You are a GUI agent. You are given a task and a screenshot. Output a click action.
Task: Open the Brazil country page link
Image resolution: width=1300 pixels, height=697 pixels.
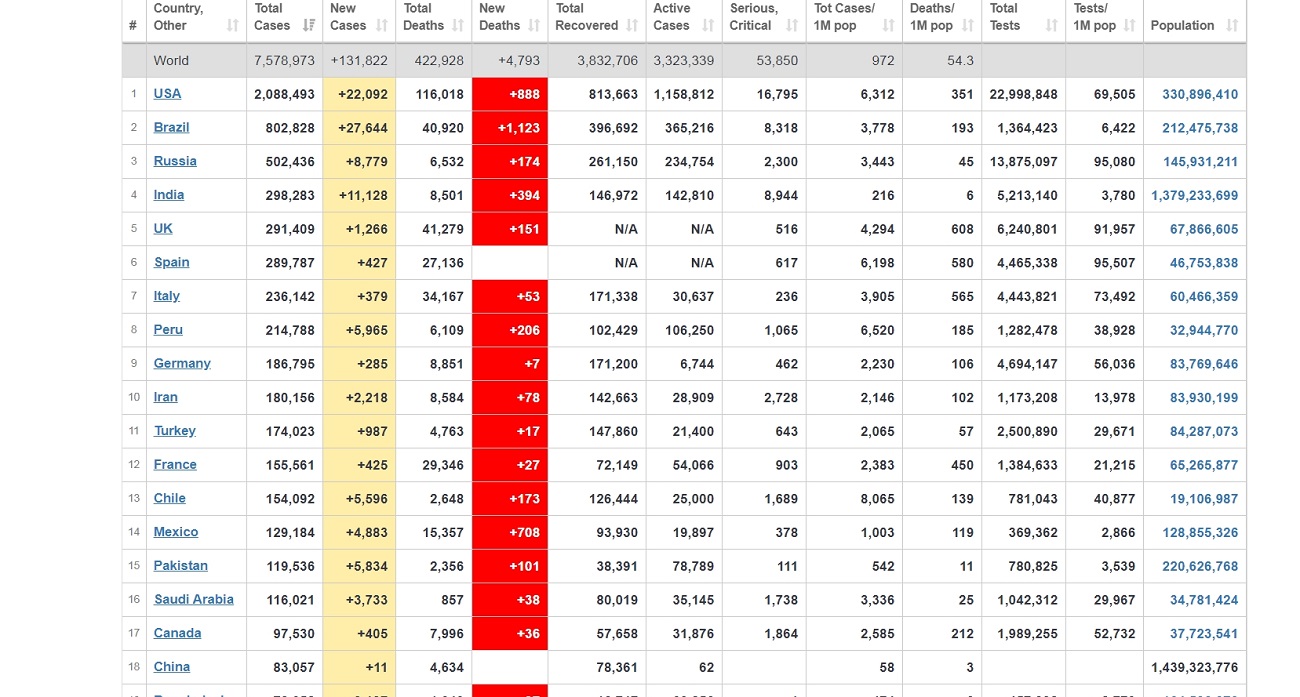[x=171, y=128]
